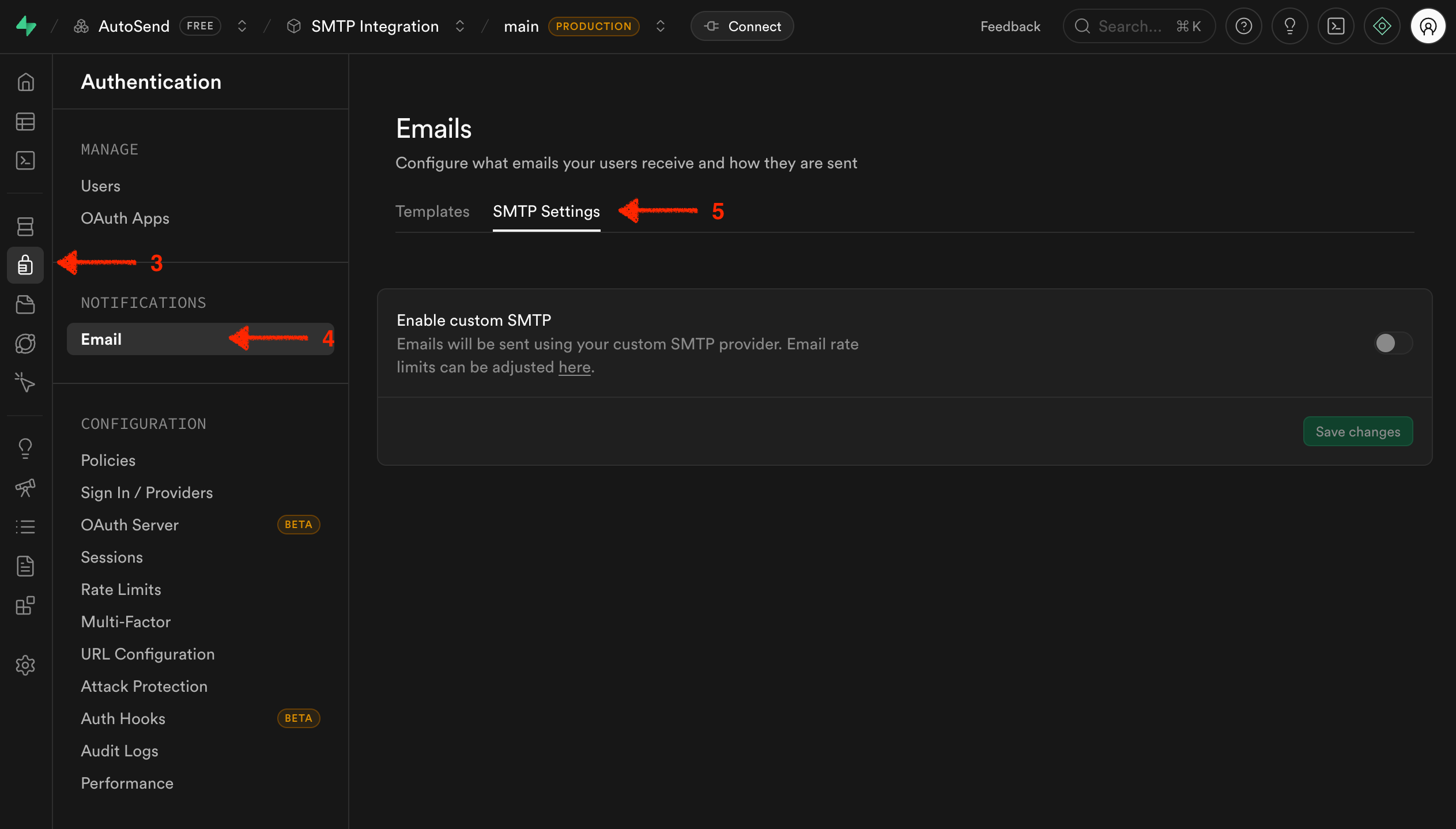Screen dimensions: 1456x829
Task: Click the Save changes button
Action: coord(1357,432)
